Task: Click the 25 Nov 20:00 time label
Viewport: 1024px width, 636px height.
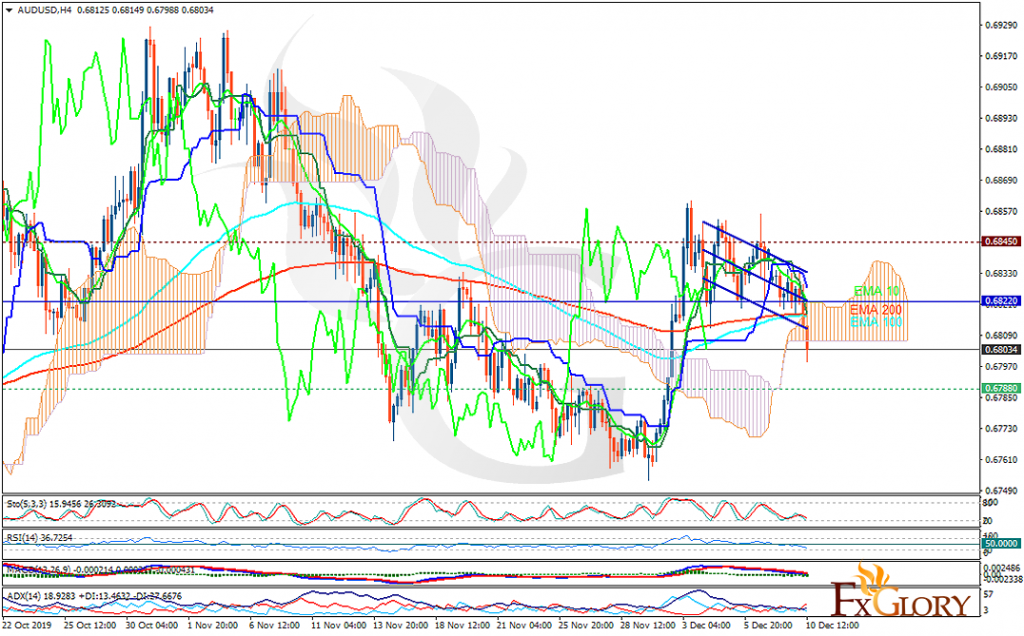Action: (x=586, y=625)
